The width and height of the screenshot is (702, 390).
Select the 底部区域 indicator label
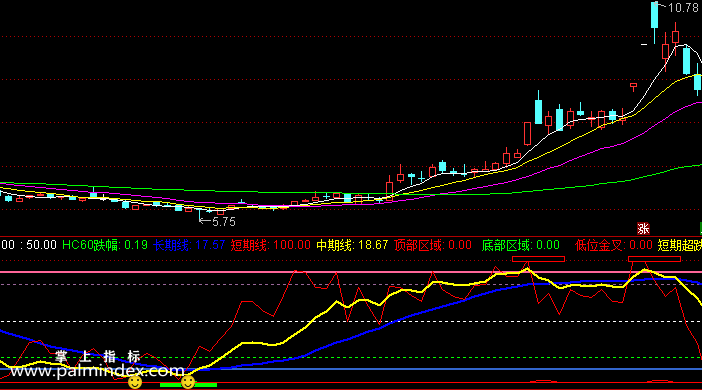(x=521, y=245)
